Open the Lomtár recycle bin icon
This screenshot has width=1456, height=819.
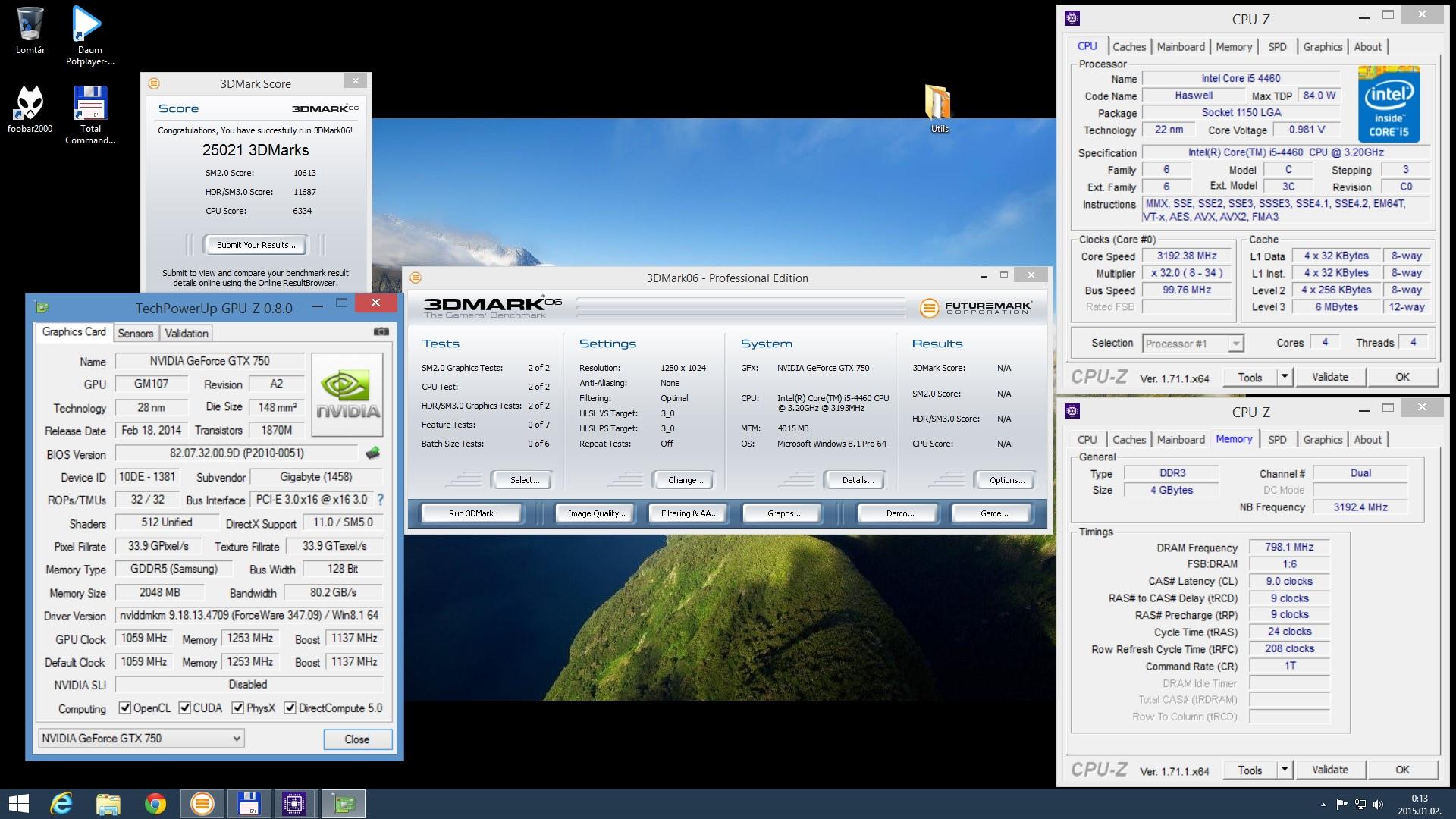tap(30, 30)
